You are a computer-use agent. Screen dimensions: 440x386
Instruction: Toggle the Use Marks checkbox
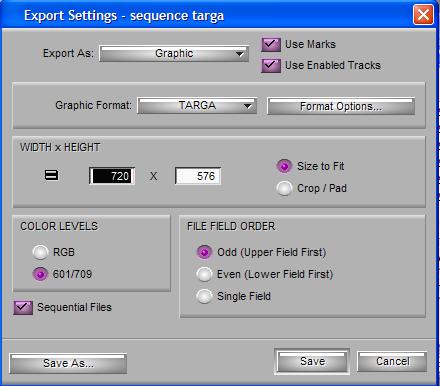click(x=271, y=44)
